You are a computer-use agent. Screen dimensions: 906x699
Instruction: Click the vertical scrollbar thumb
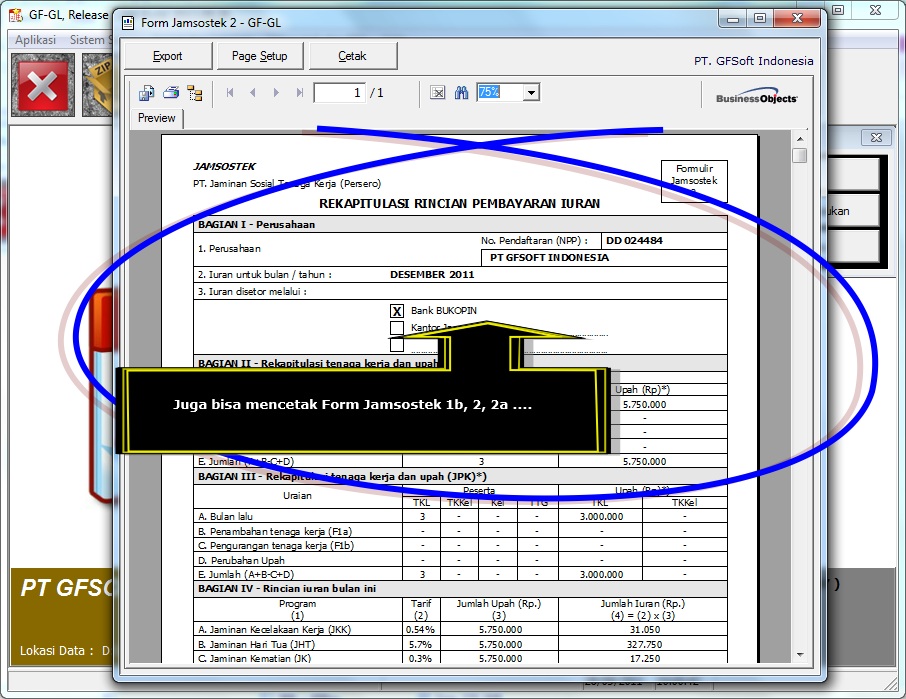[800, 155]
